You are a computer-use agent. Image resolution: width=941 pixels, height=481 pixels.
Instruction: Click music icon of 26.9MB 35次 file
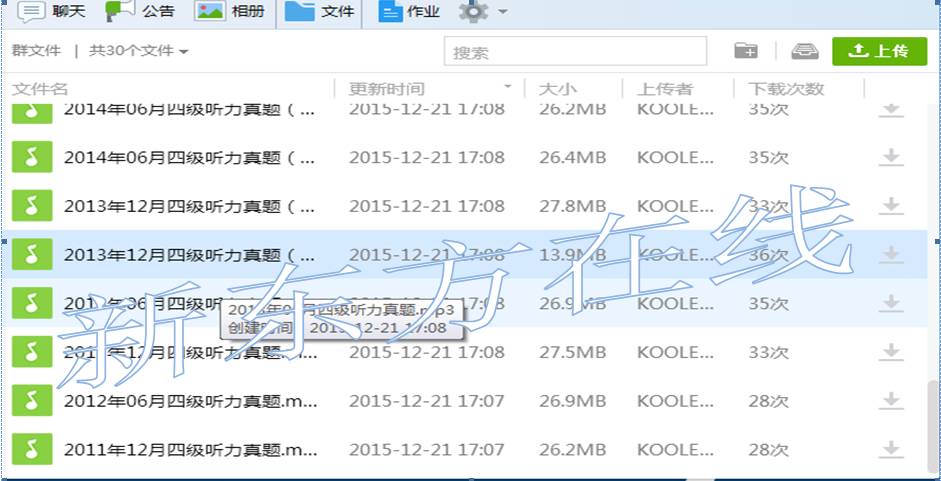[32, 303]
